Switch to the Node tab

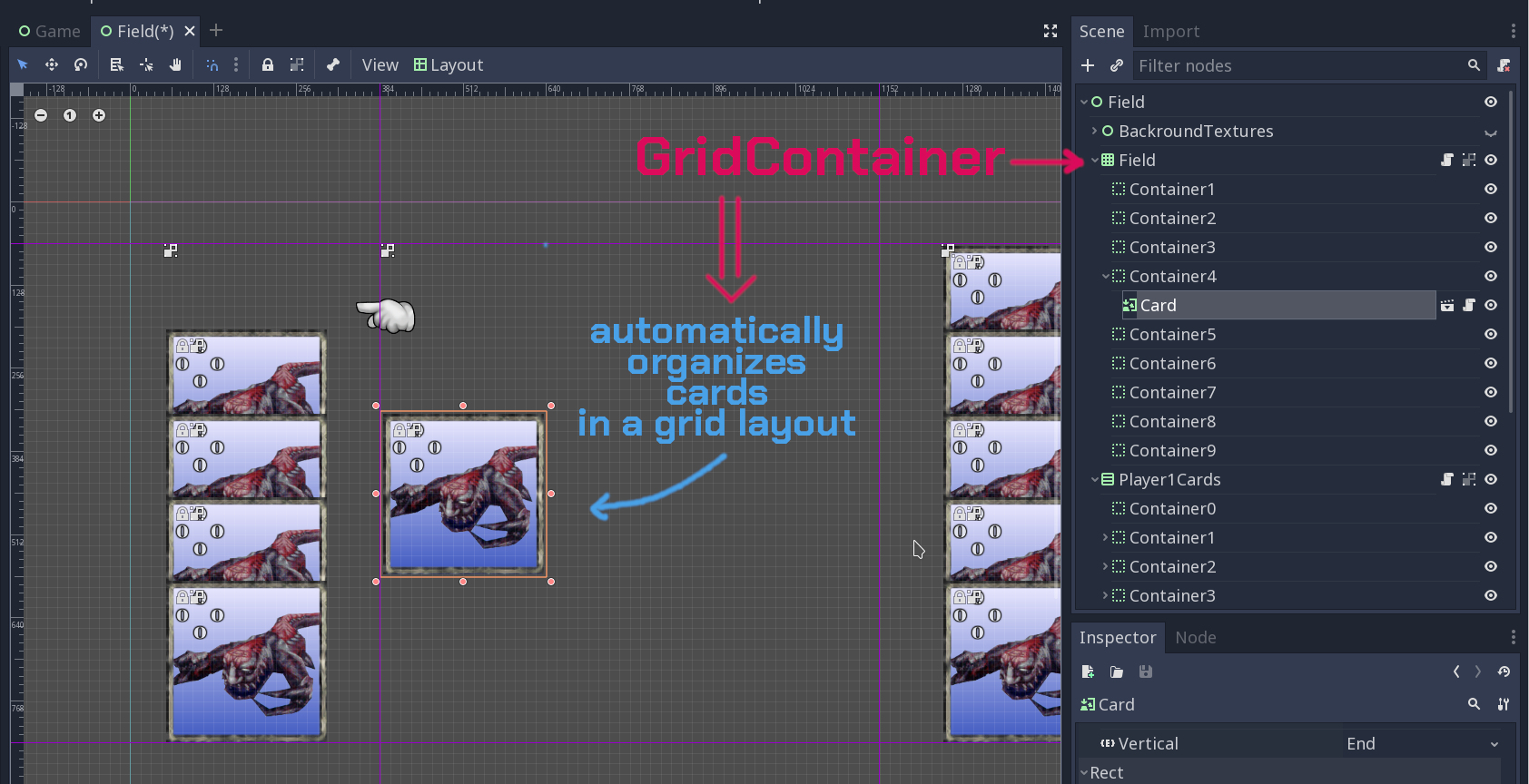(1196, 638)
